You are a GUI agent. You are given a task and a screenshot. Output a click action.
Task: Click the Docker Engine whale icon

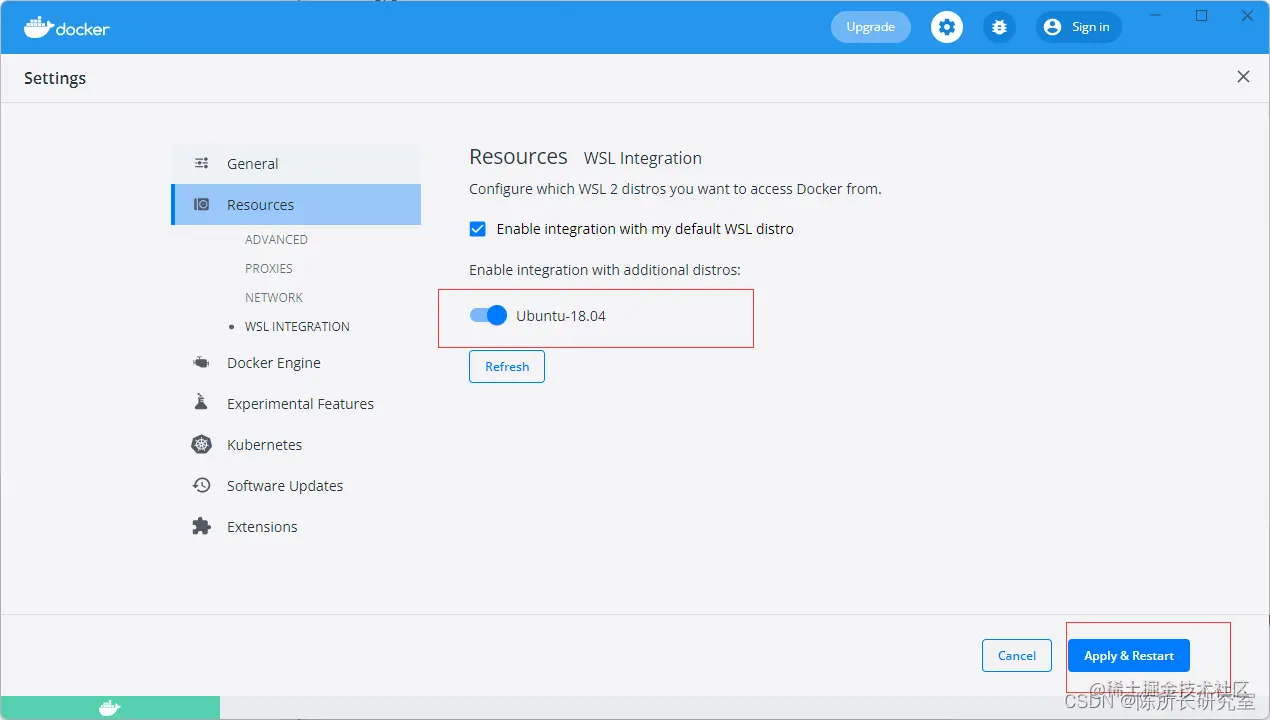(202, 363)
